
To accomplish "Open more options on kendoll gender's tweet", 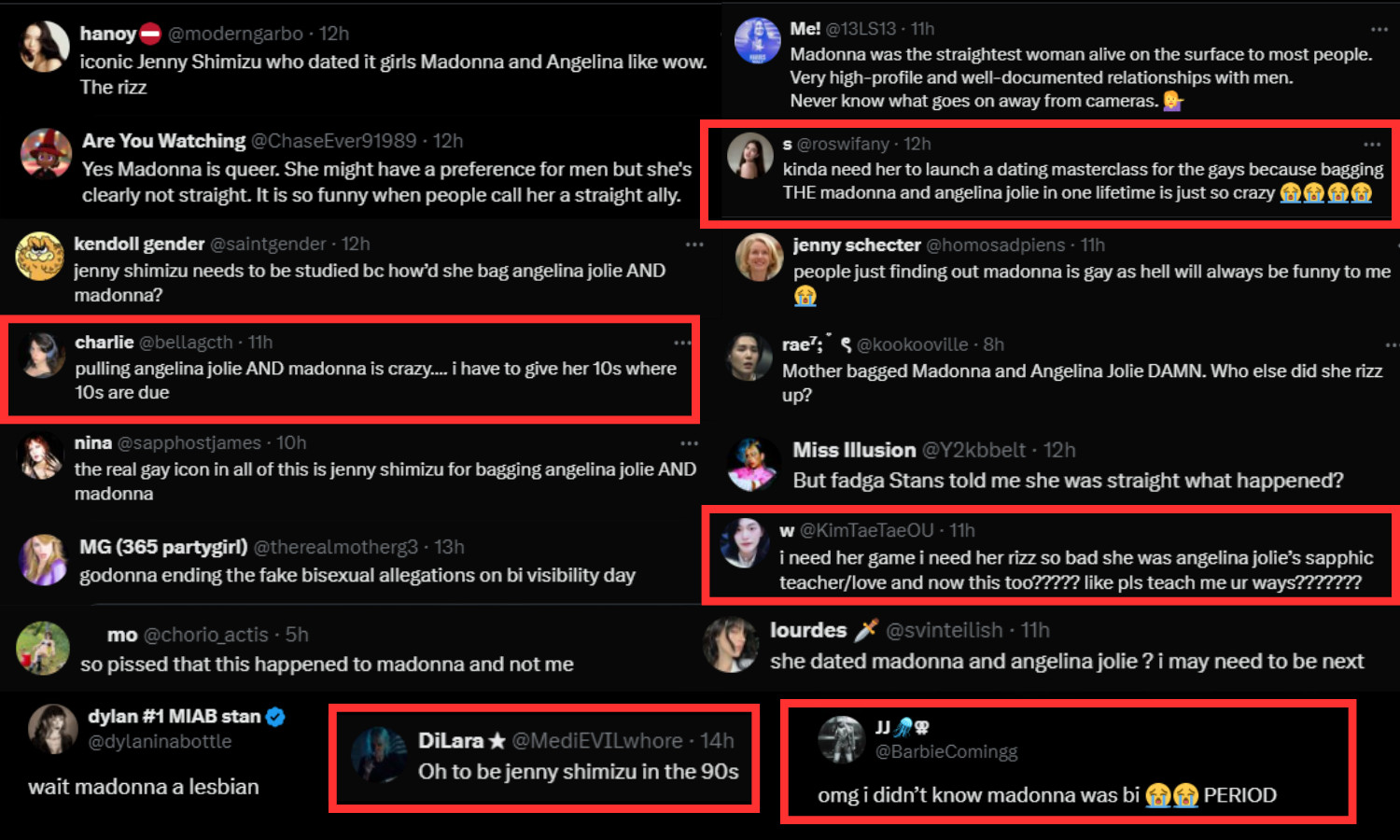I will 694,245.
